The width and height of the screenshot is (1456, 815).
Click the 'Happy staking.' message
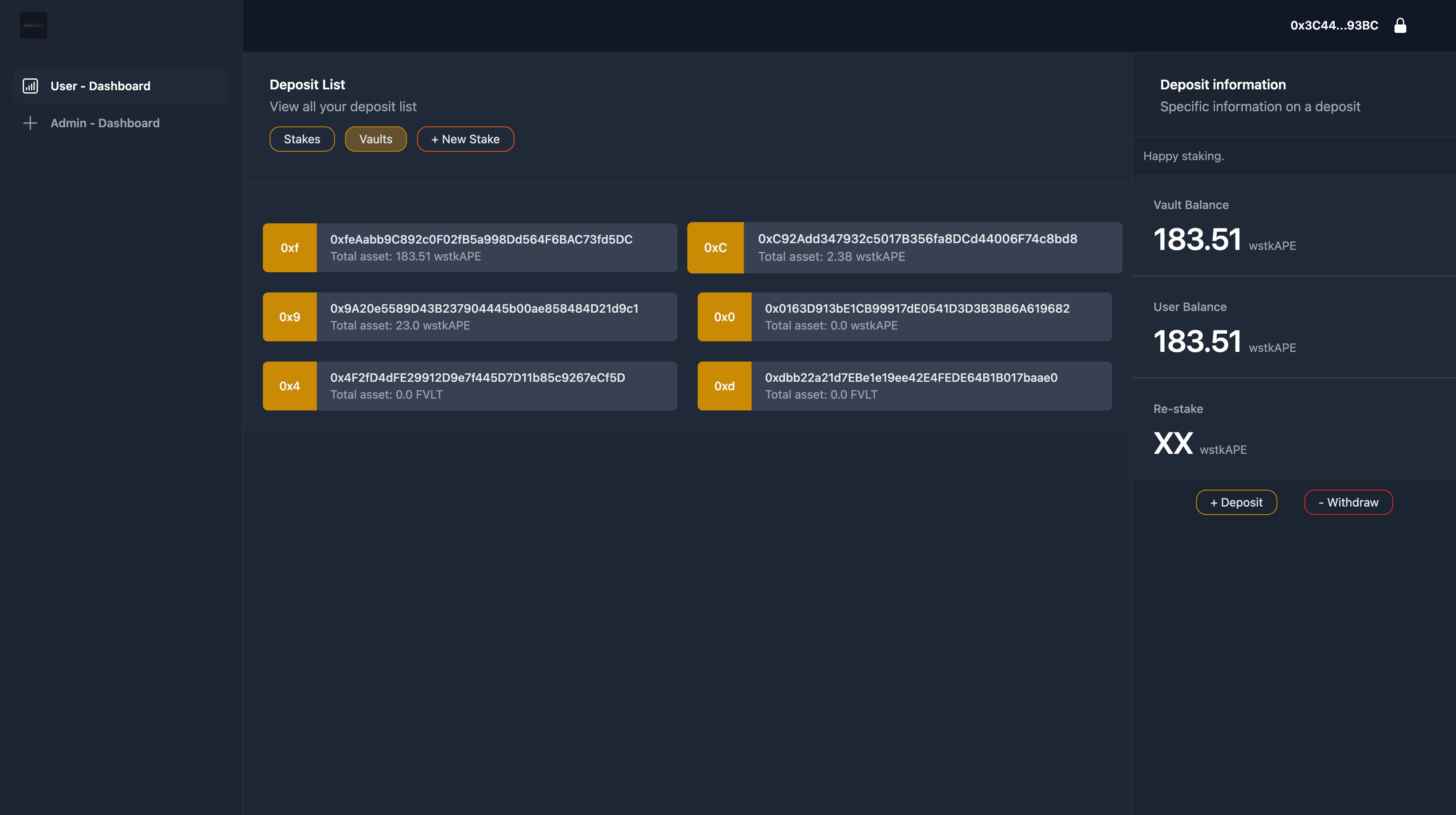point(1183,156)
